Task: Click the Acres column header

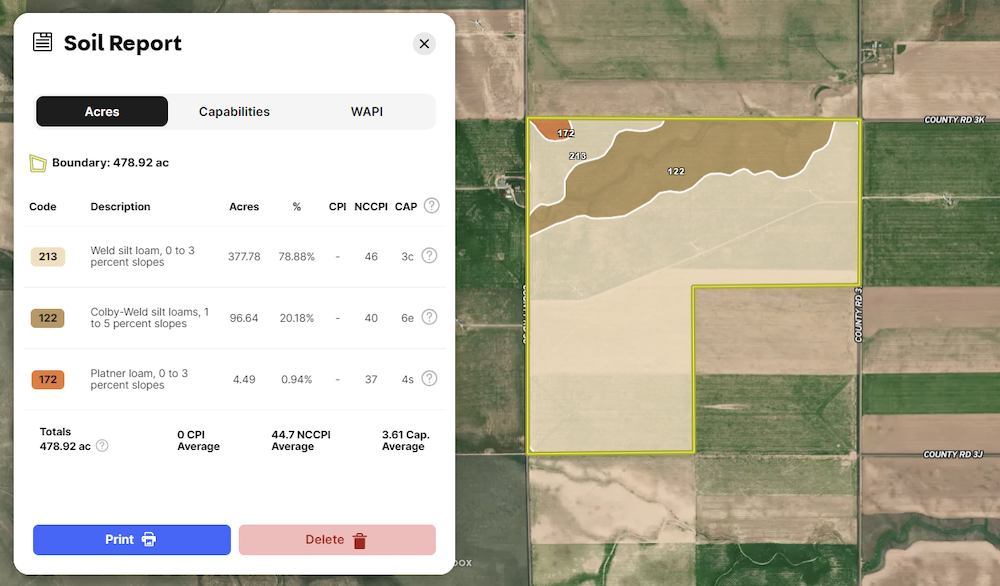Action: pyautogui.click(x=244, y=207)
